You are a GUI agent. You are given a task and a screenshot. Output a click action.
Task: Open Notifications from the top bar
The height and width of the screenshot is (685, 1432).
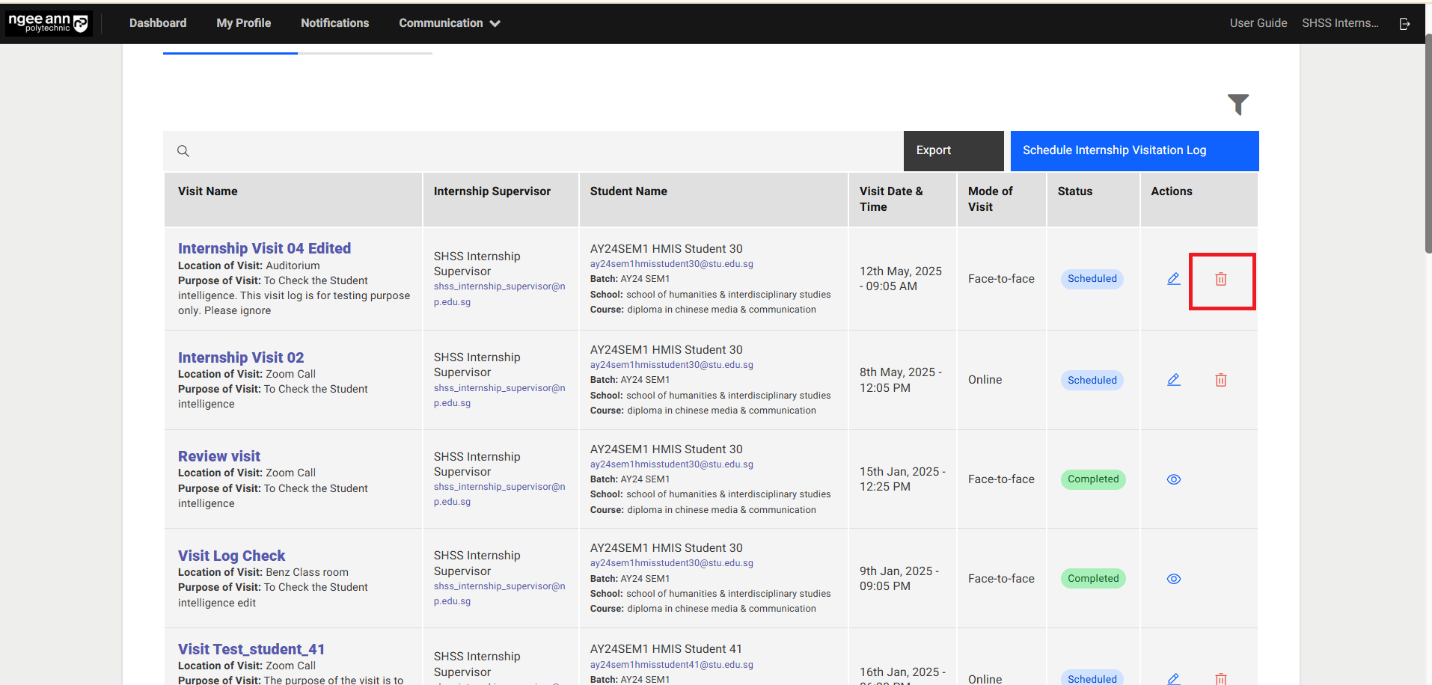[x=335, y=23]
